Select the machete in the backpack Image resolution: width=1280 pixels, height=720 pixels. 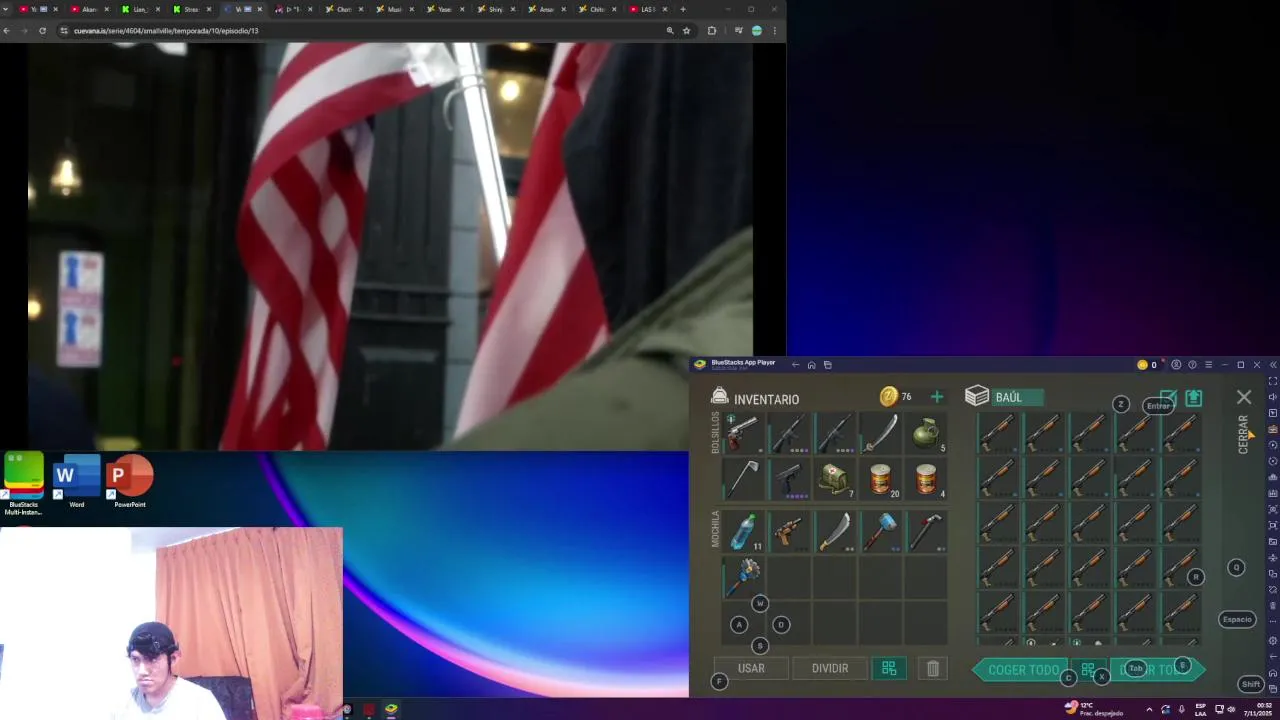pos(835,531)
